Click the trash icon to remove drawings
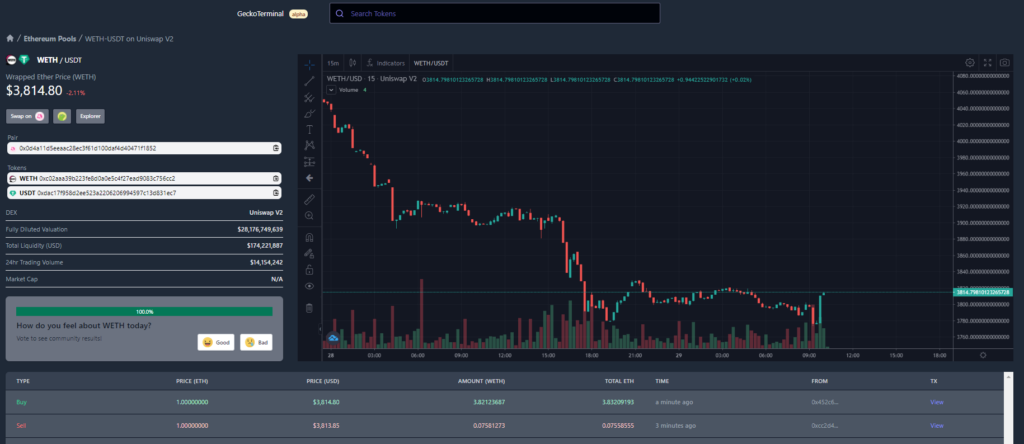 click(x=310, y=307)
